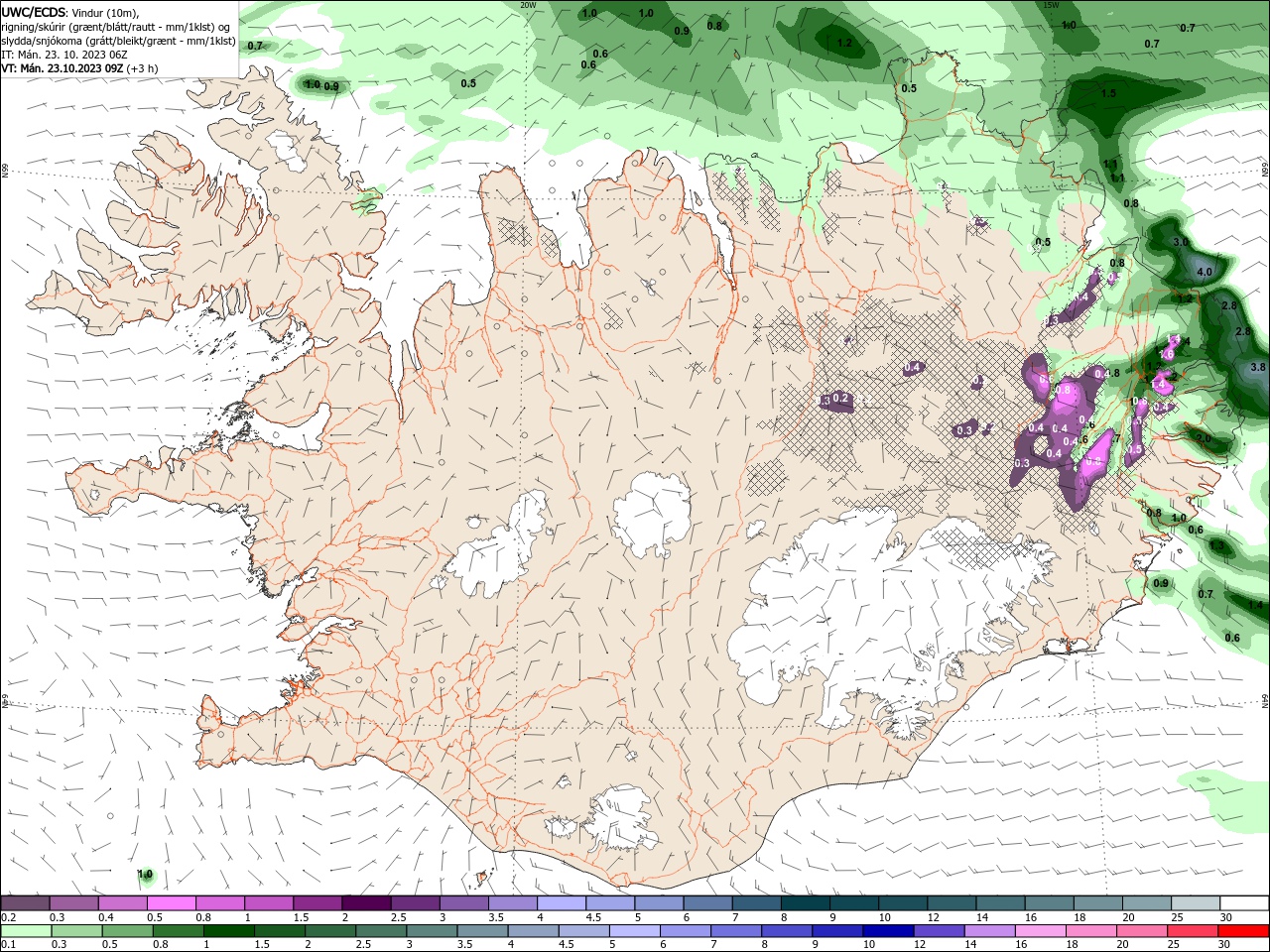Select the VT: Mán. 23.10.2023 09Z (+3 h) line

pos(79,68)
